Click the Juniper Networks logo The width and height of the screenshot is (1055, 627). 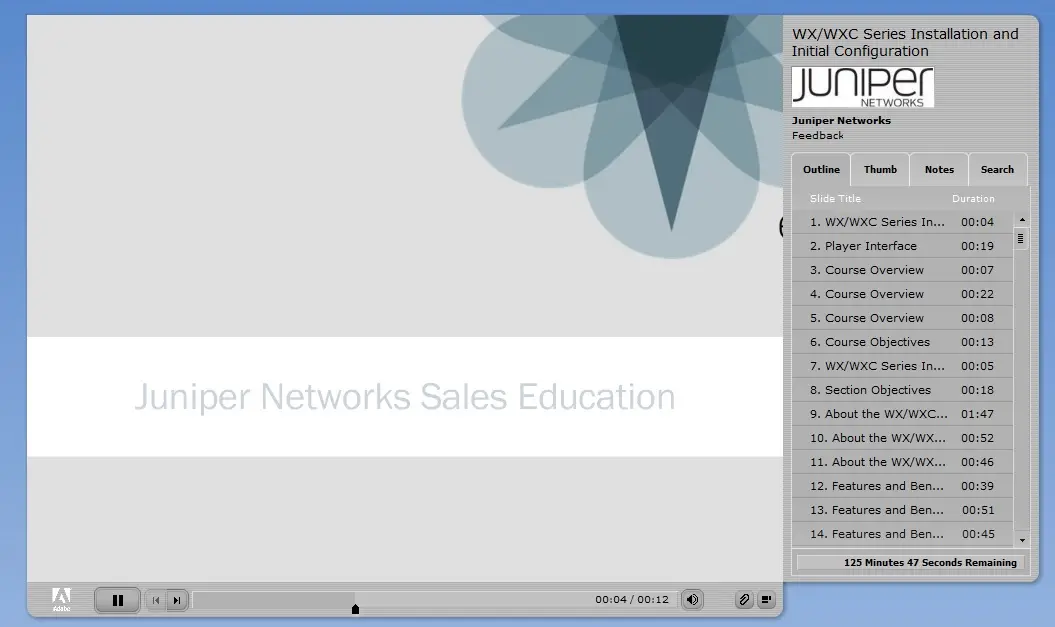pyautogui.click(x=863, y=87)
